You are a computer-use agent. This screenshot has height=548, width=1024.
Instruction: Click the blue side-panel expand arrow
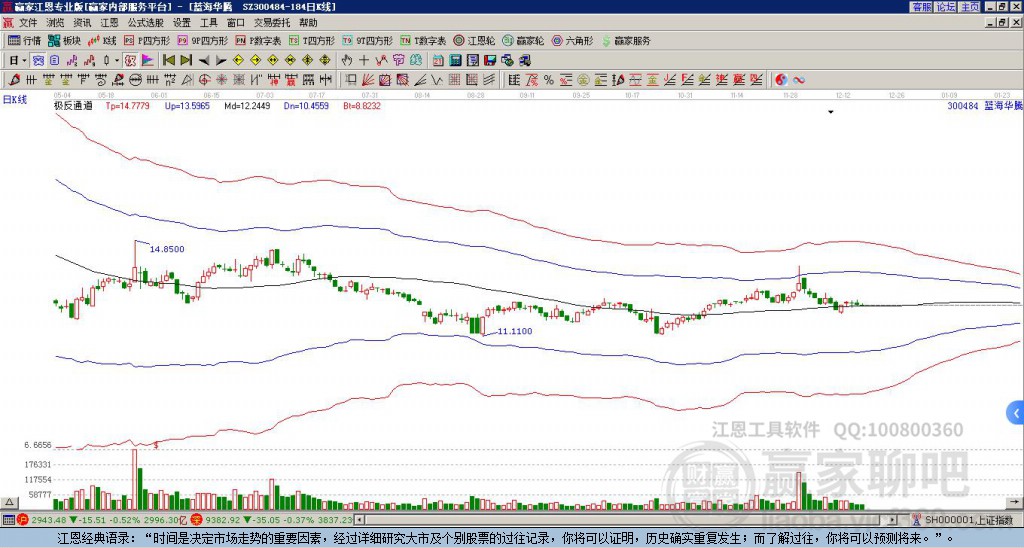coord(1016,413)
